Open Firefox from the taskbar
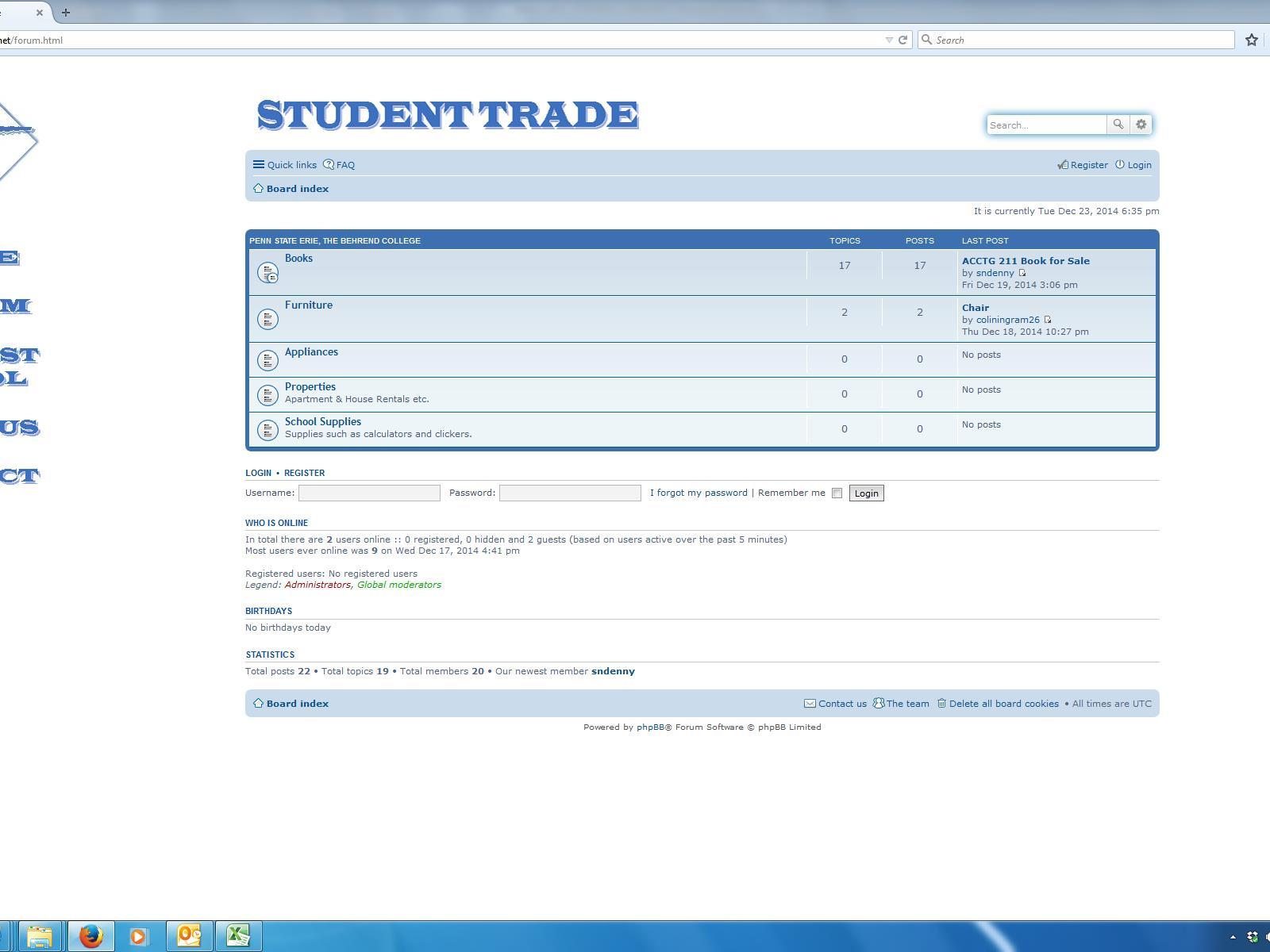Image resolution: width=1270 pixels, height=952 pixels. tap(90, 936)
